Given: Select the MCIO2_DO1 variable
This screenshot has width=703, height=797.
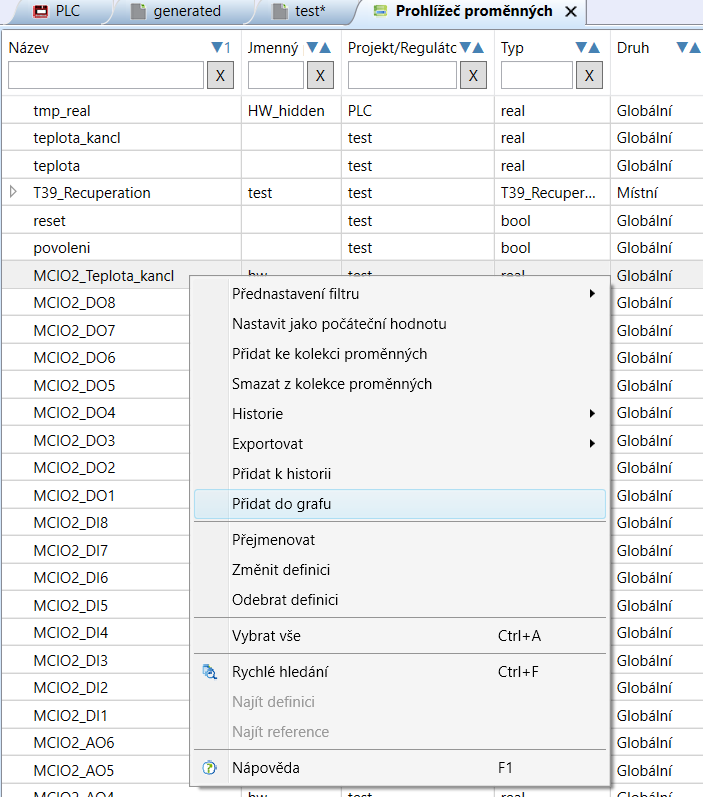Looking at the screenshot, I should click(x=74, y=495).
